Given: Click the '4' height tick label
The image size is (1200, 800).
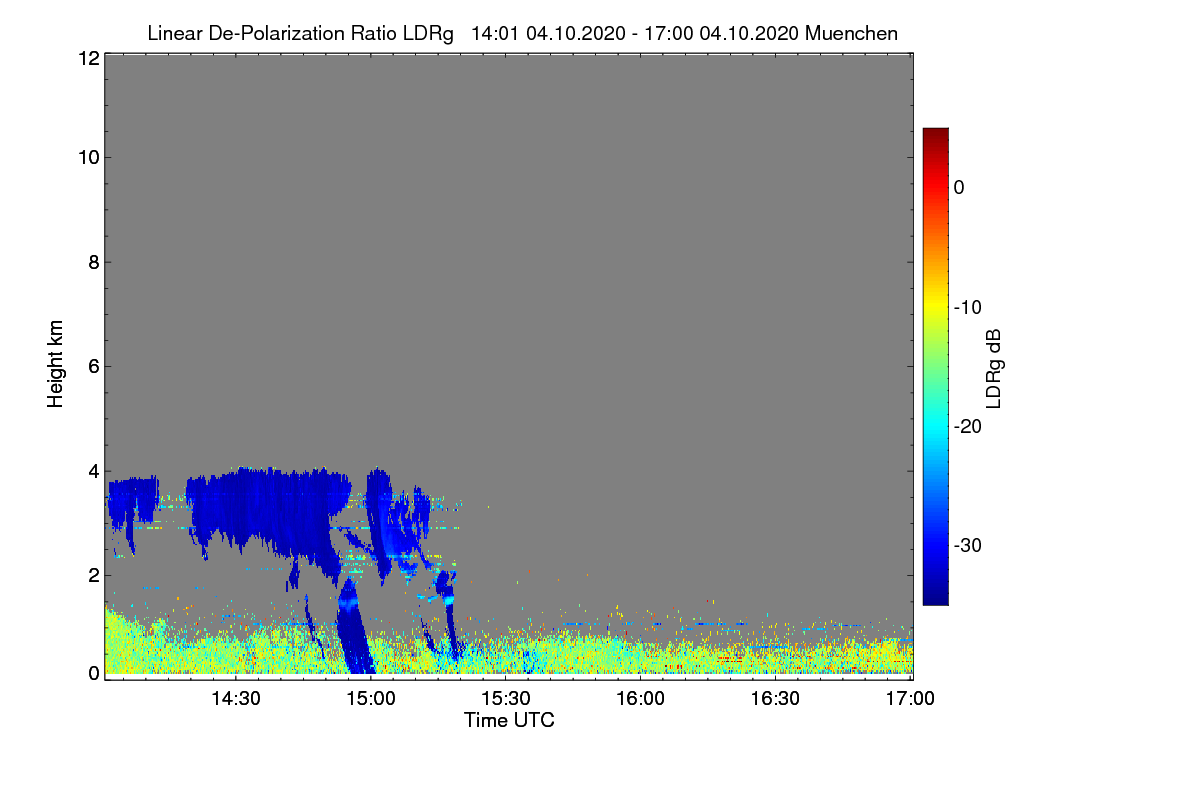Looking at the screenshot, I should pyautogui.click(x=93, y=470).
